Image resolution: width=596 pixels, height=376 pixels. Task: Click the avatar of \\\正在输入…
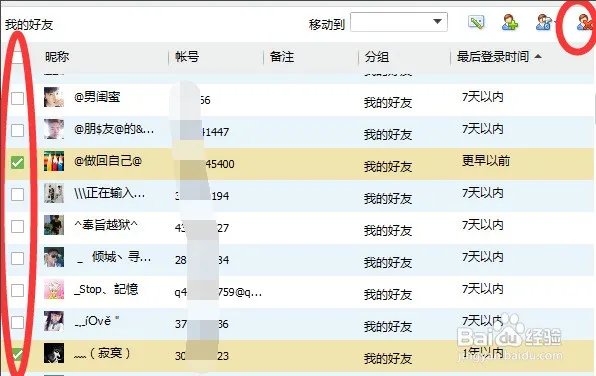54,193
